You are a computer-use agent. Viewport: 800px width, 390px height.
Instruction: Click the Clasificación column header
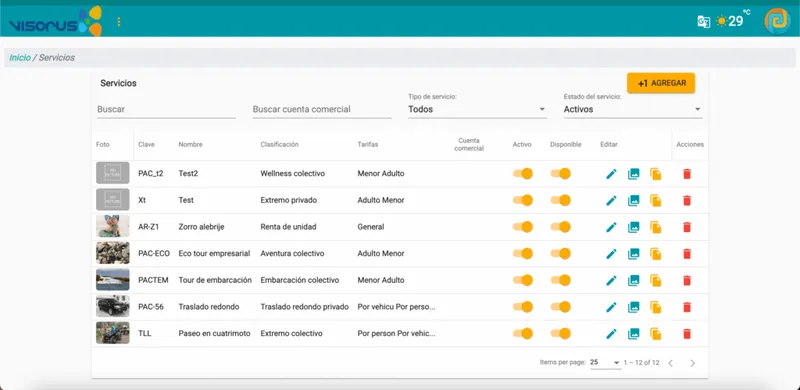pyautogui.click(x=279, y=144)
